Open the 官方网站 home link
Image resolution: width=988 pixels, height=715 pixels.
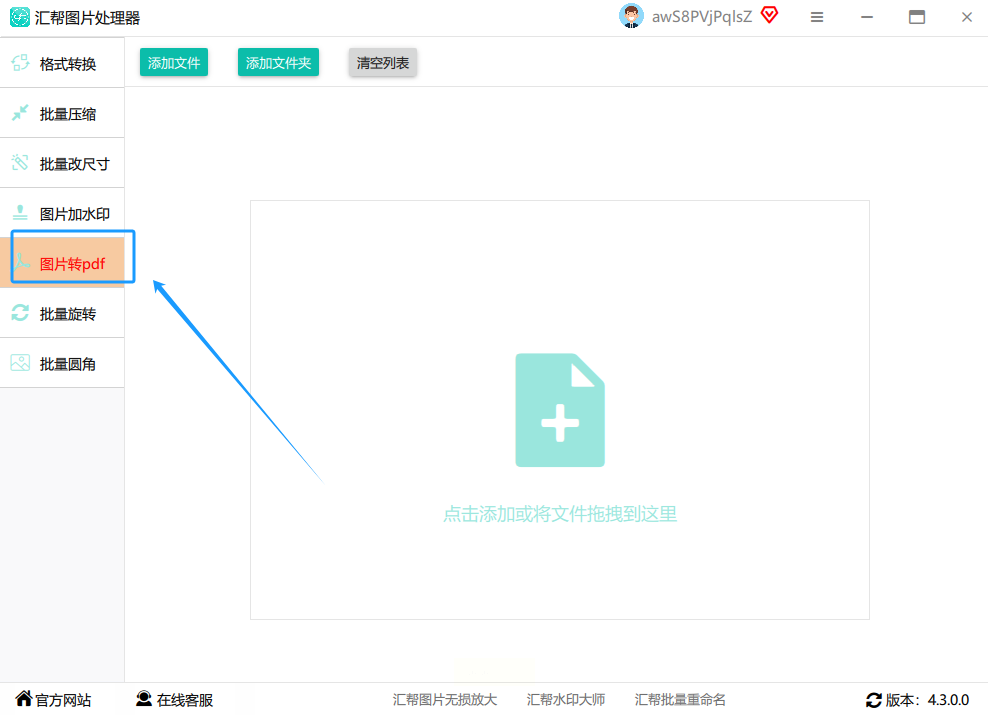(54, 699)
